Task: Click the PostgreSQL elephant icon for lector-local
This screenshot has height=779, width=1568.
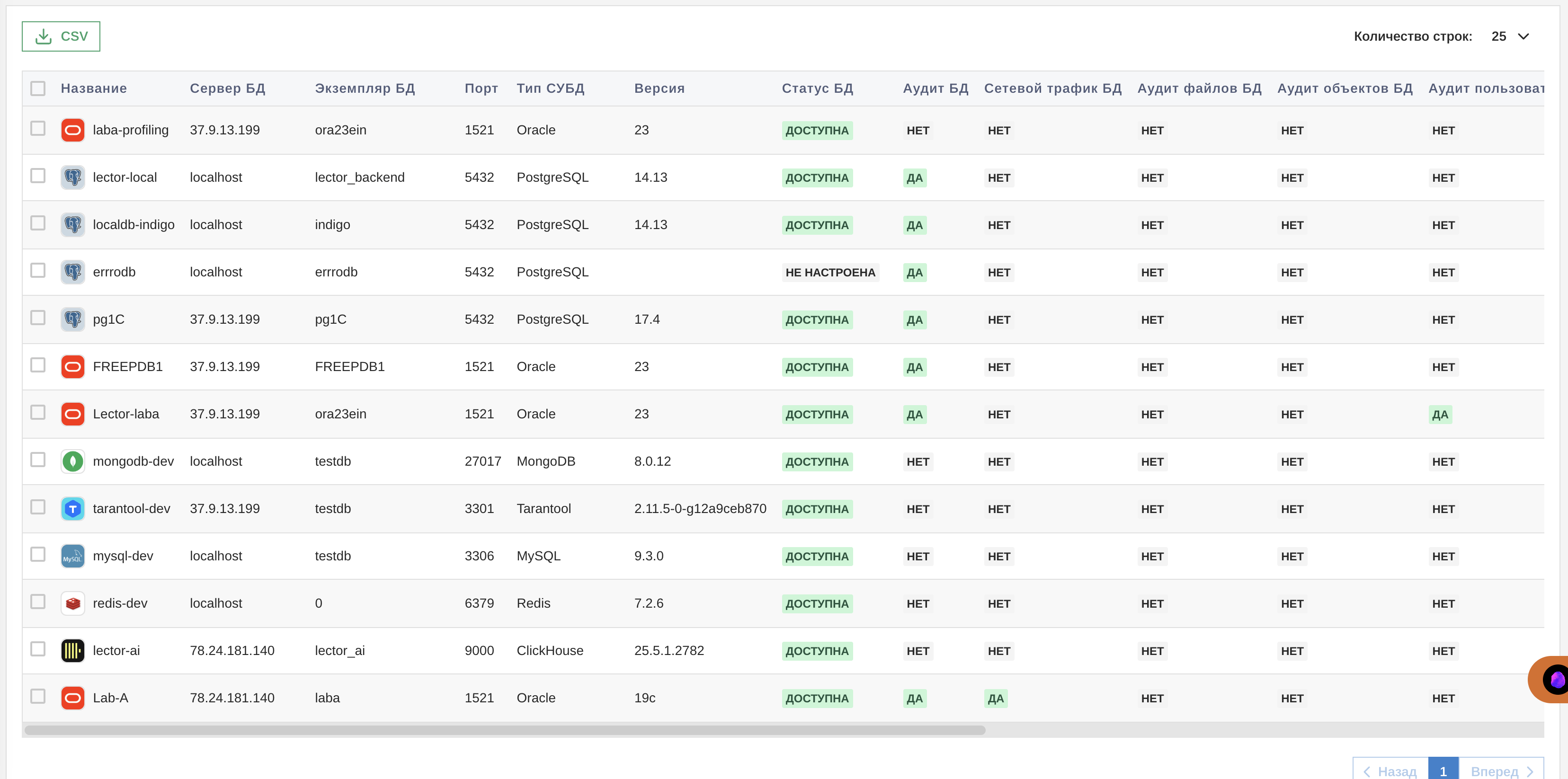Action: click(x=72, y=177)
